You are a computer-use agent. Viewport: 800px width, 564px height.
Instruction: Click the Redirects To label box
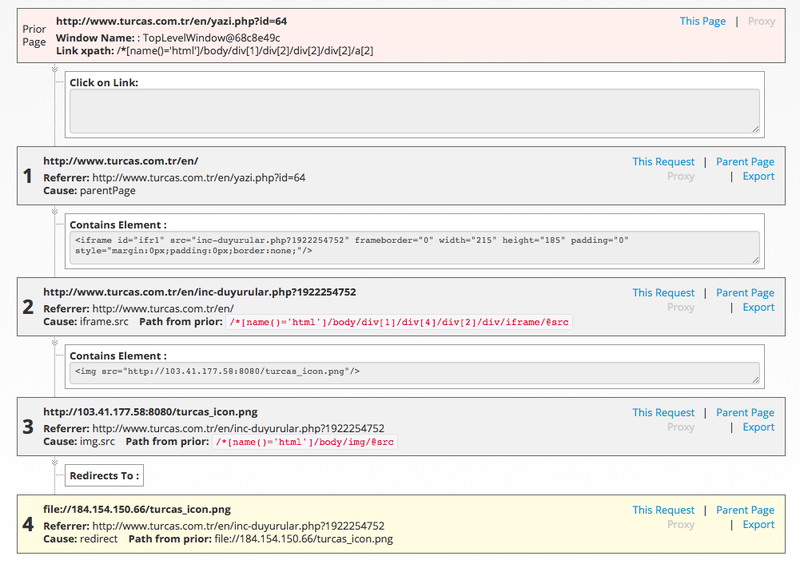[104, 476]
